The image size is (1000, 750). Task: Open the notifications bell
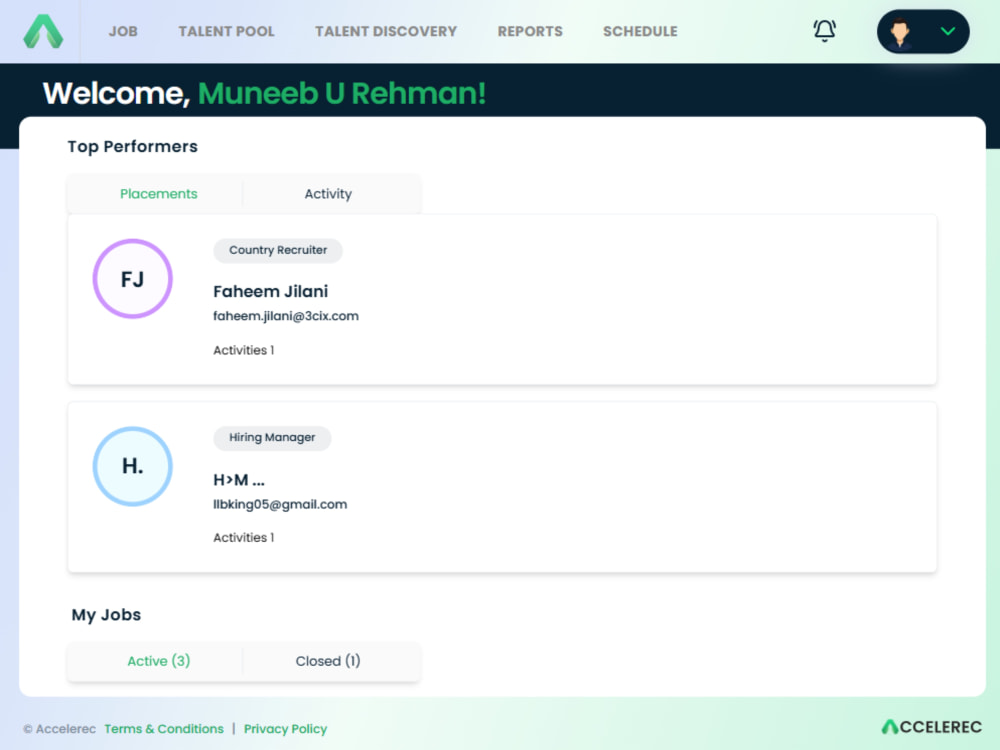coord(824,31)
